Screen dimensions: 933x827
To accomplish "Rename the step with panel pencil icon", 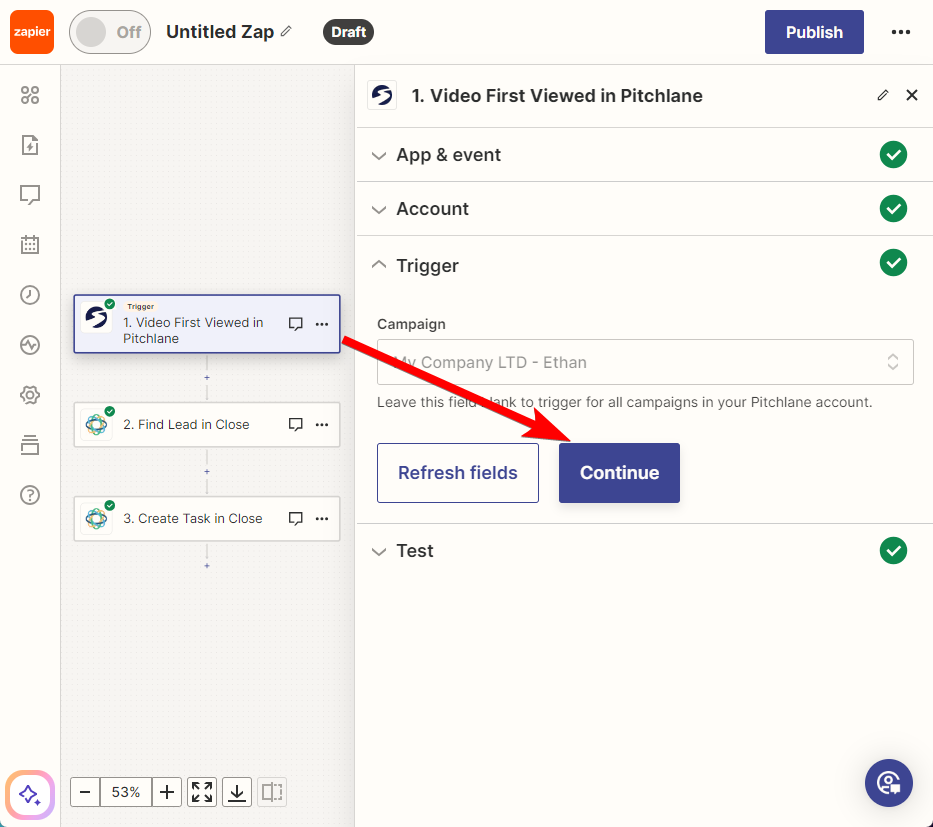I will [883, 95].
